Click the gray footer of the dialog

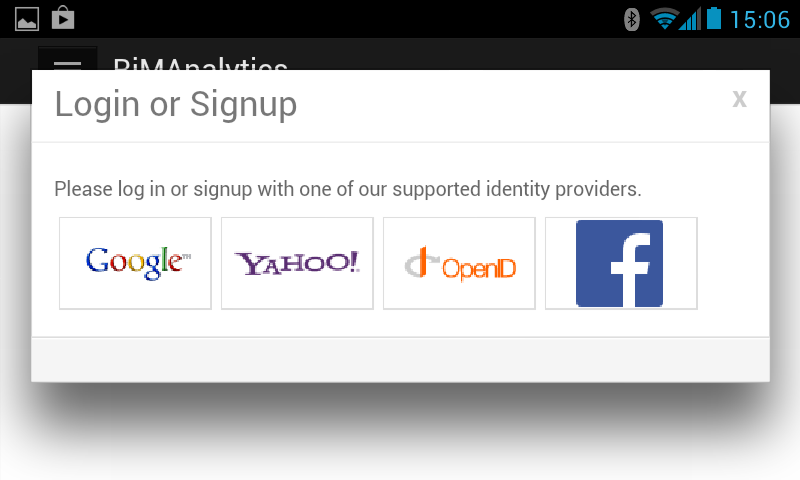(x=401, y=359)
